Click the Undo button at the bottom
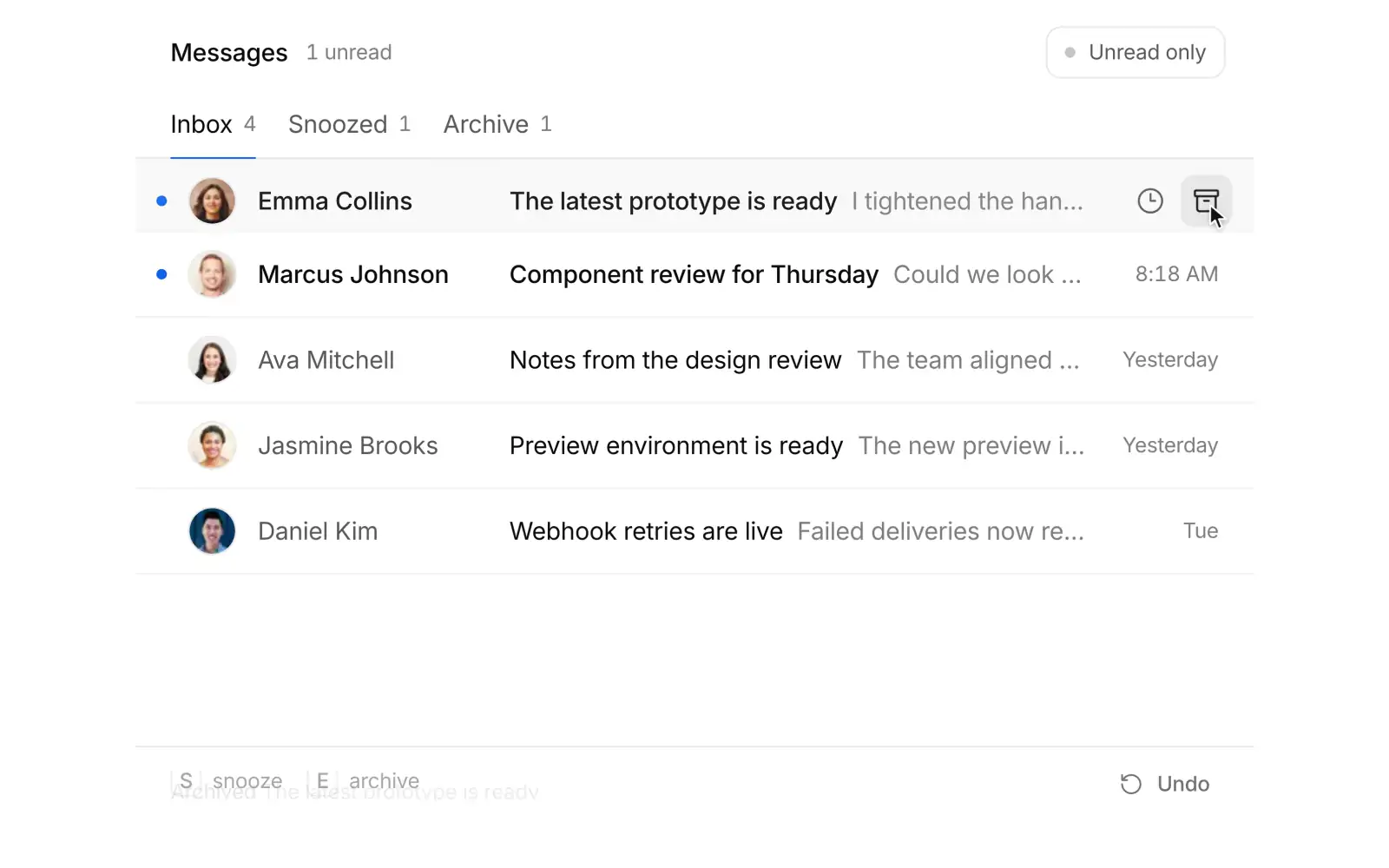1389x868 pixels. [x=1165, y=784]
